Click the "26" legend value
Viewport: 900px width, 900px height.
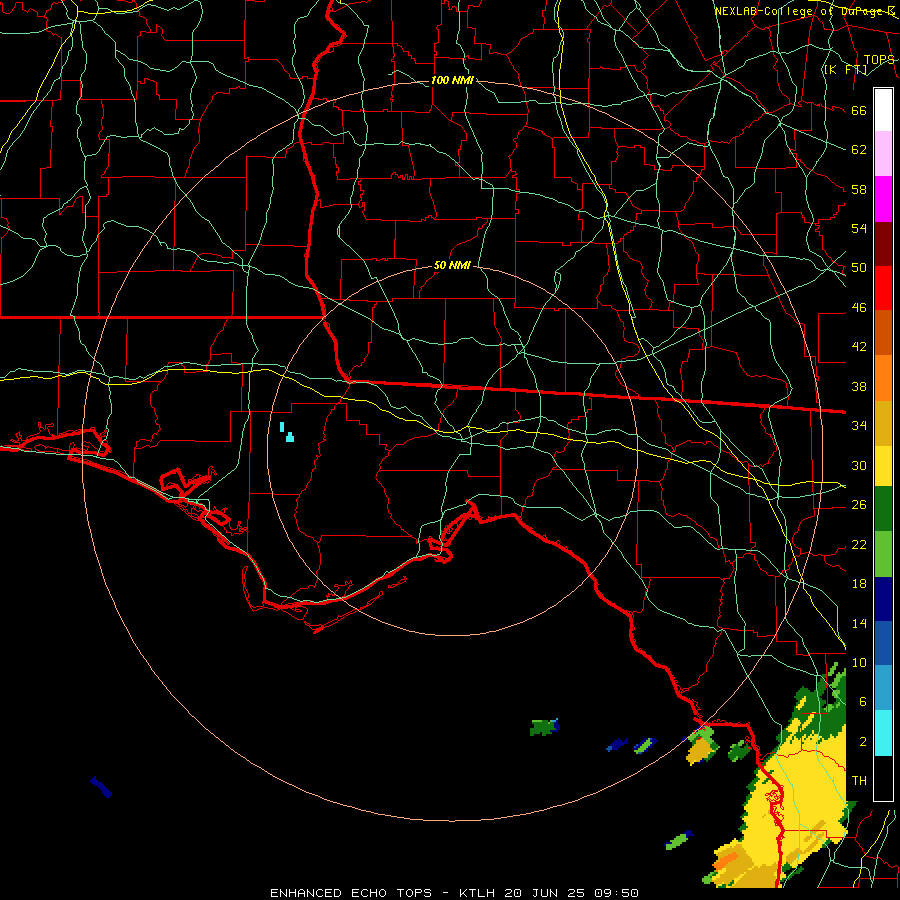tap(859, 505)
